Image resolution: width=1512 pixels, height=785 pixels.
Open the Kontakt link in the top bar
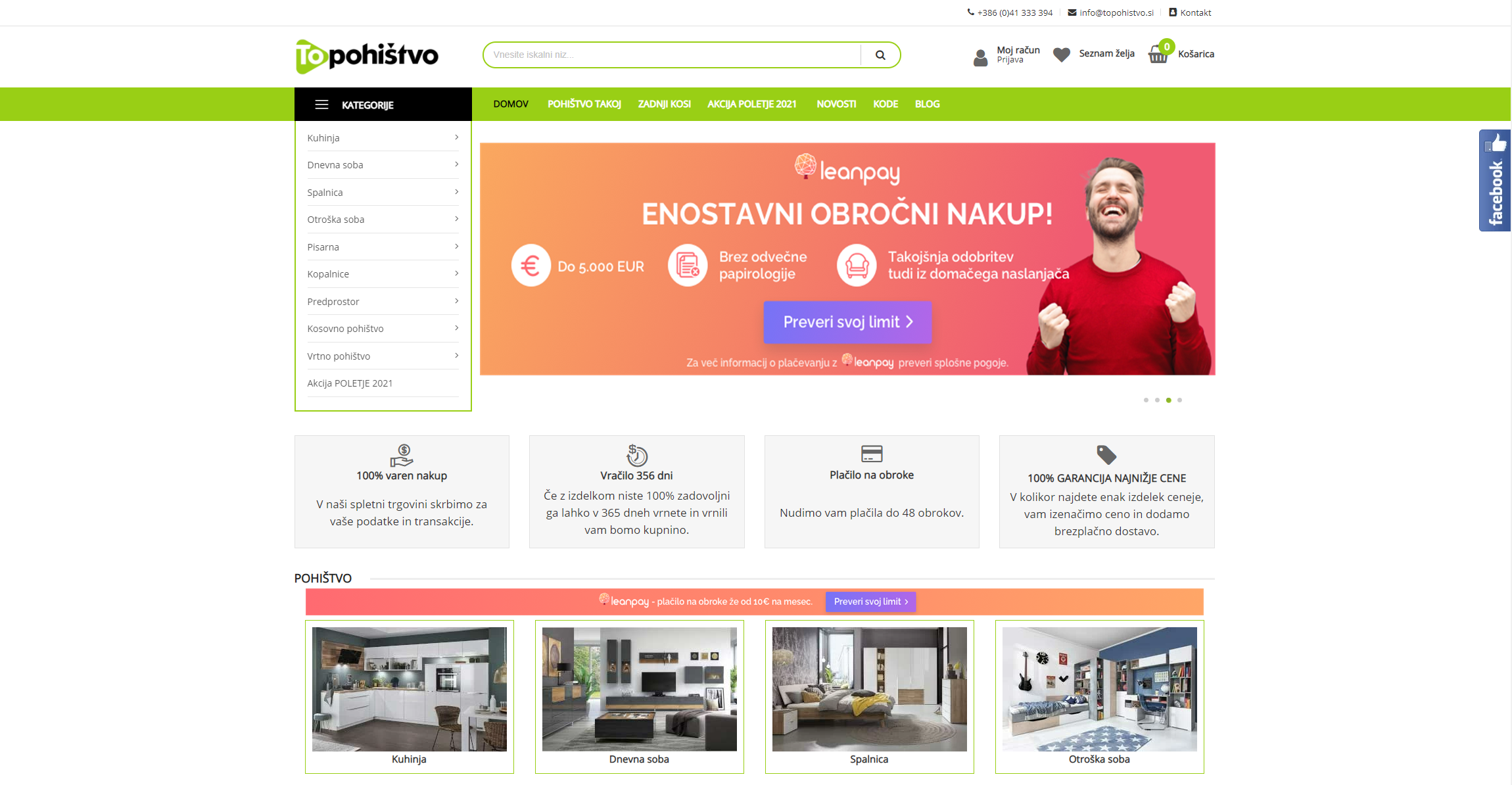pos(1195,12)
